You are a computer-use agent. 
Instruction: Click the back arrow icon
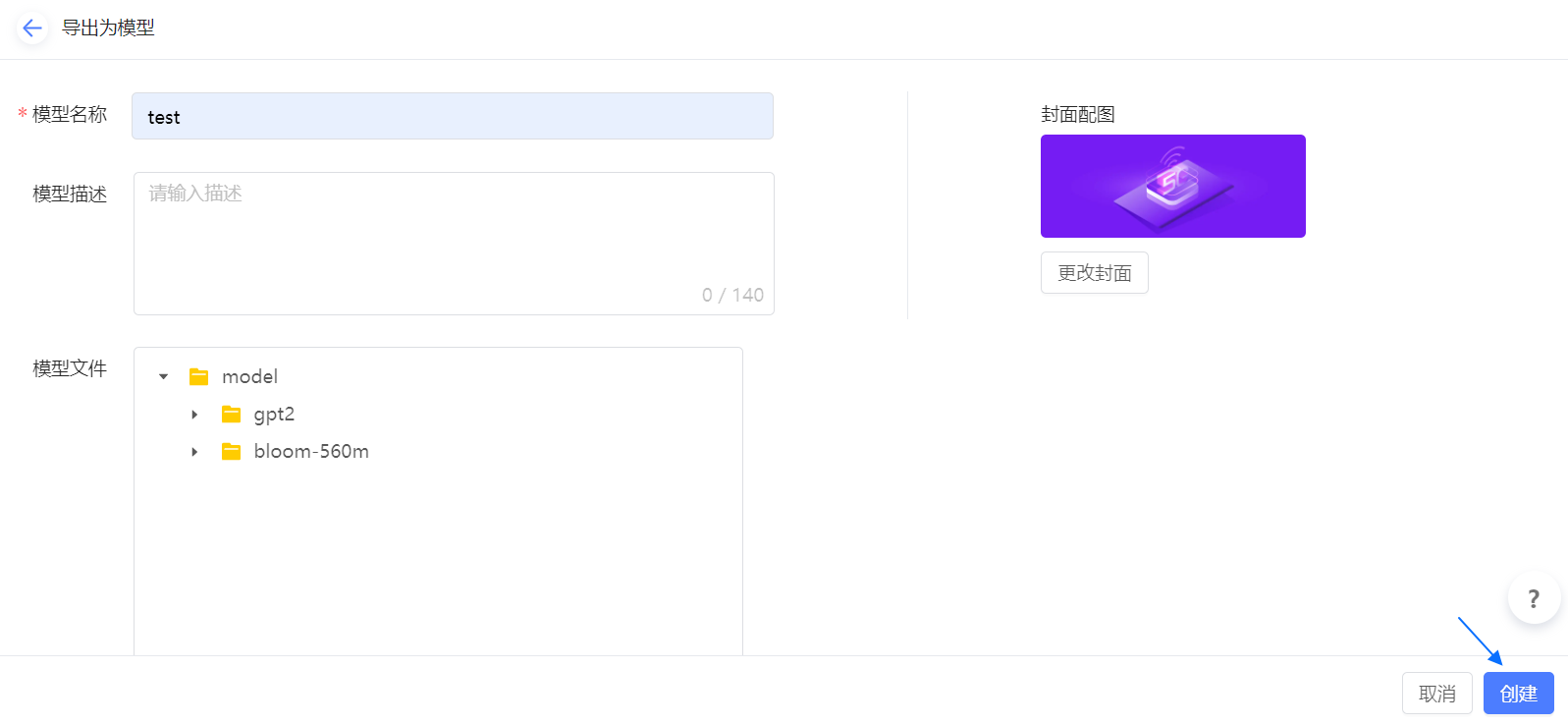pos(31,28)
